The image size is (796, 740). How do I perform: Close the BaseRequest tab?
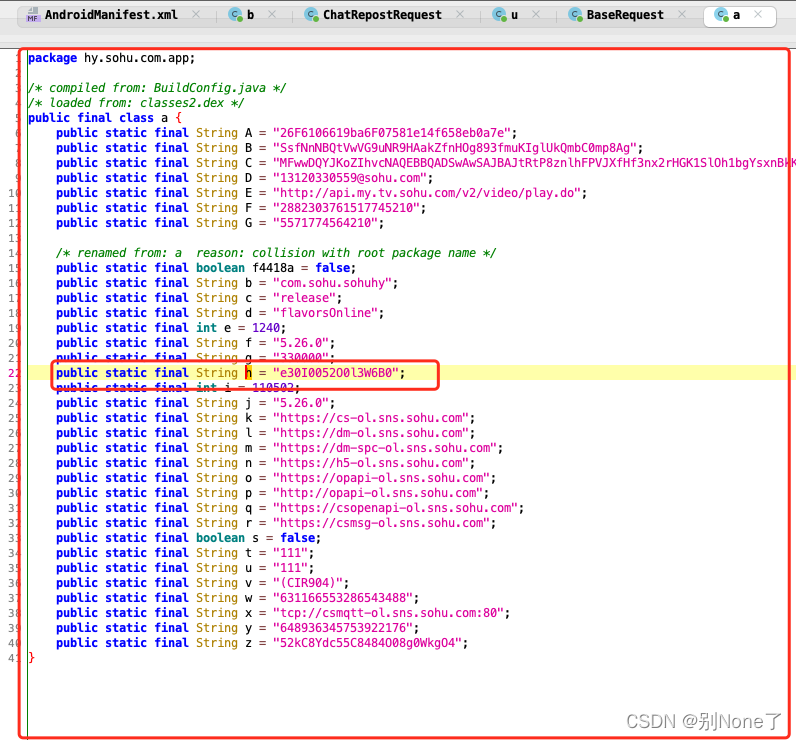pyautogui.click(x=682, y=15)
